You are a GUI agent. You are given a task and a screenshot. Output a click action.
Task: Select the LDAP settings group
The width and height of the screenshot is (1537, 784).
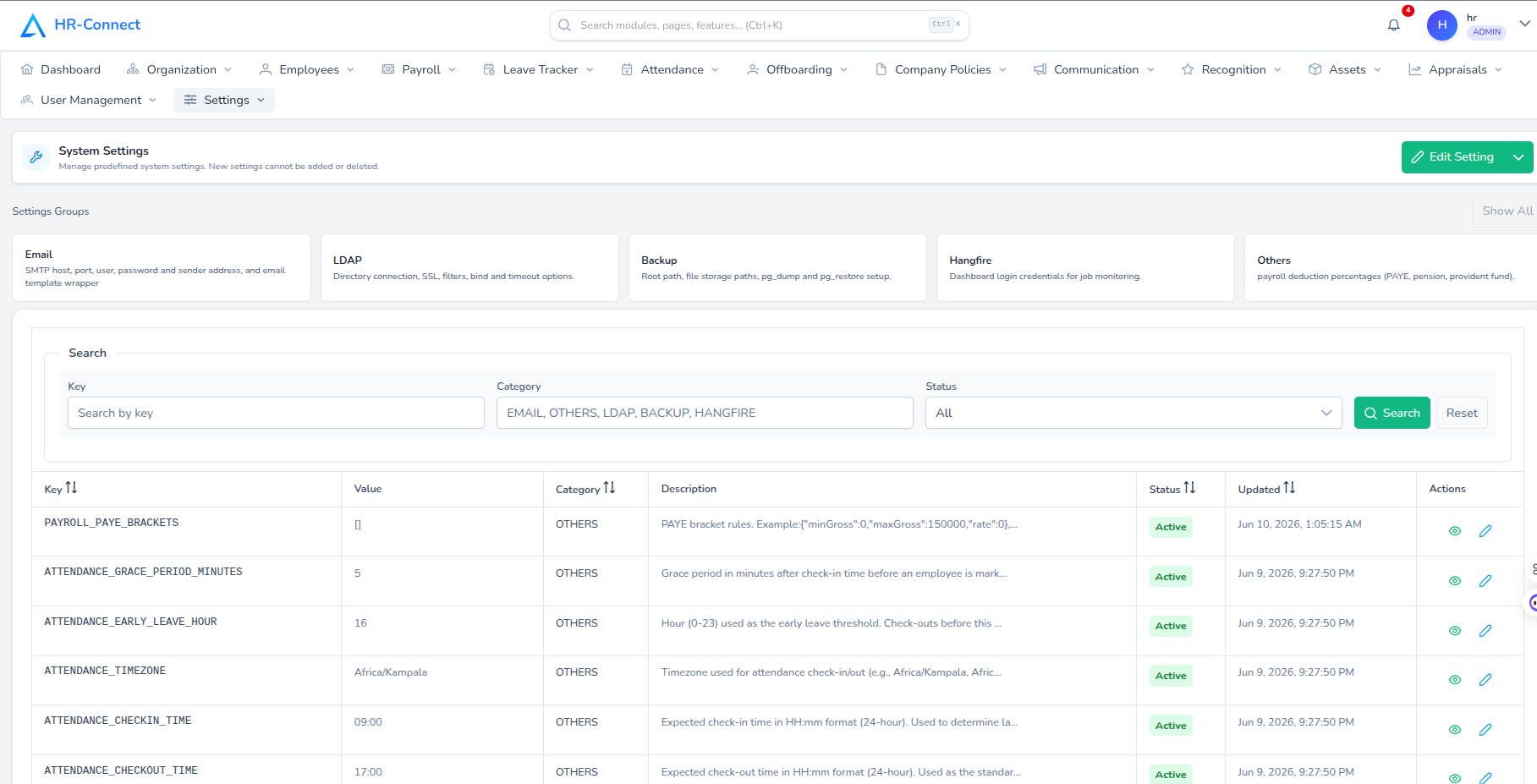(x=469, y=268)
